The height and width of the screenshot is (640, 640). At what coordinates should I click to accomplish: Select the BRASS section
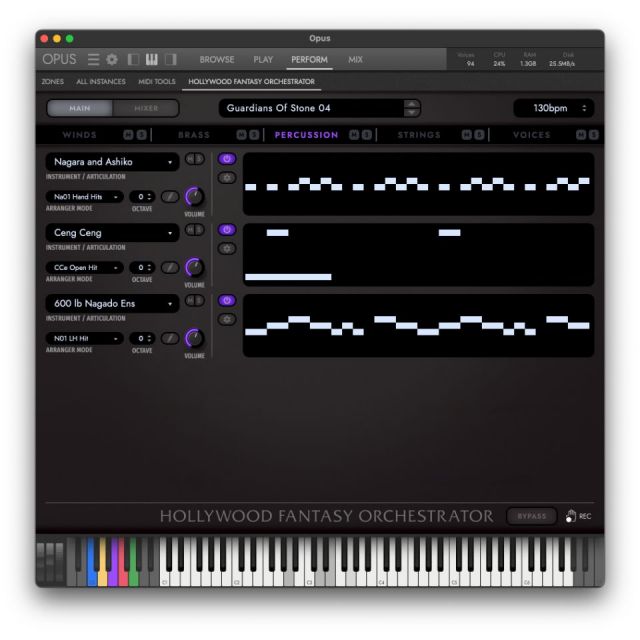194,135
